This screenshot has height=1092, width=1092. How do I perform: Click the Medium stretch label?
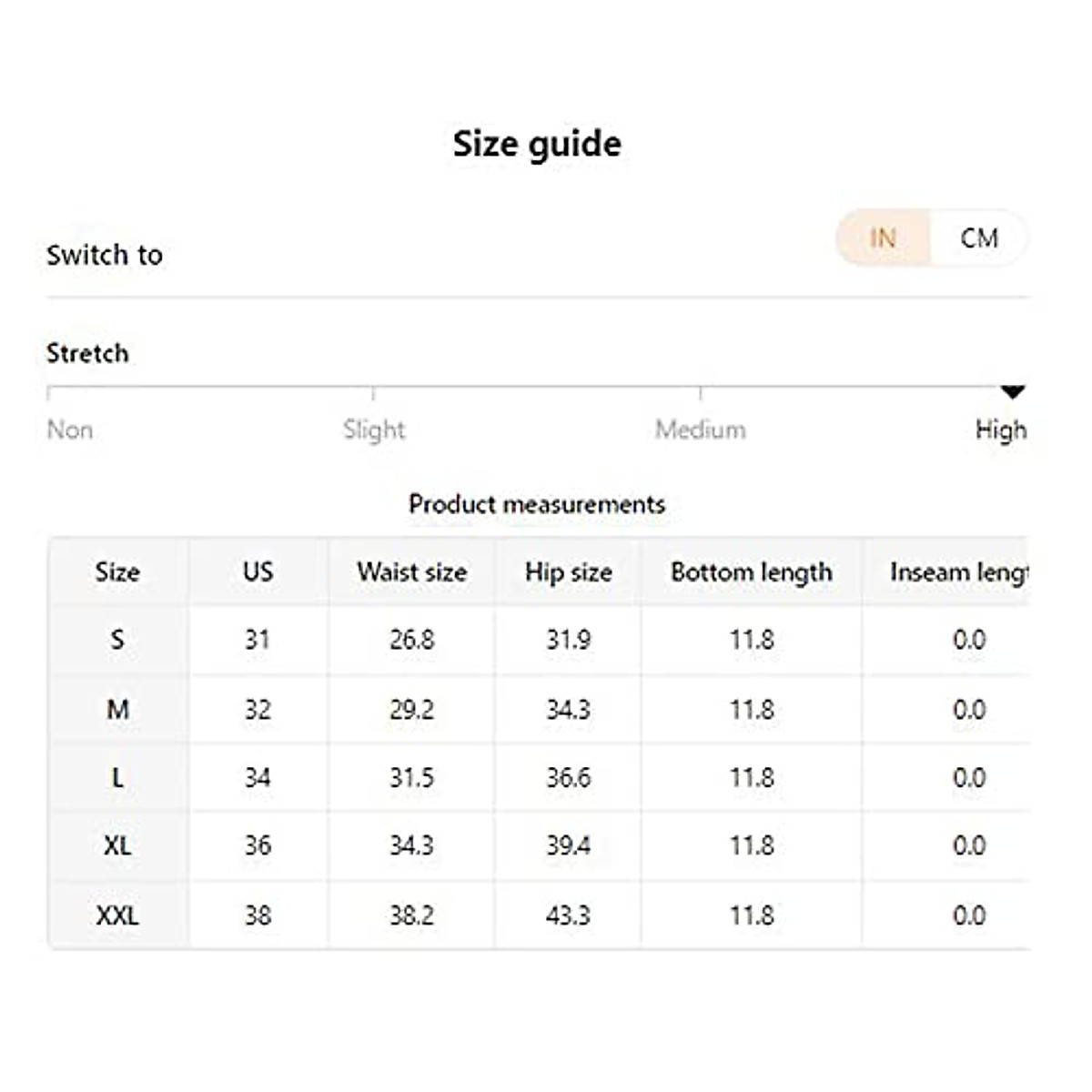(701, 430)
